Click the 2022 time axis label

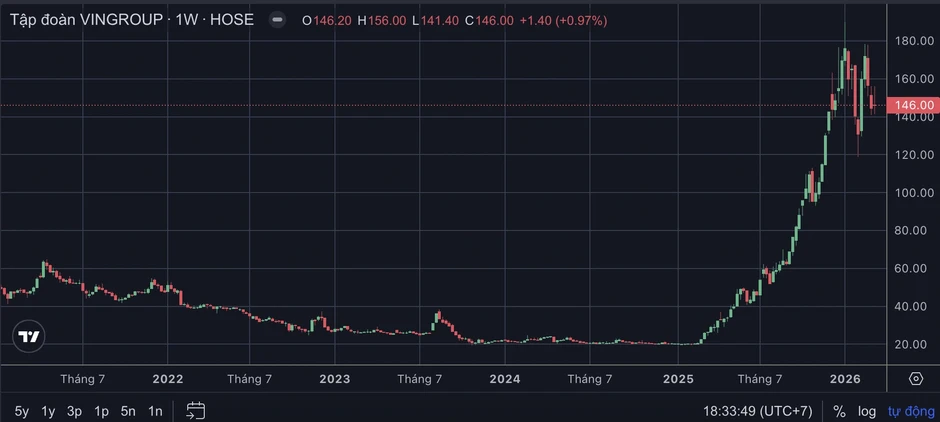(168, 379)
